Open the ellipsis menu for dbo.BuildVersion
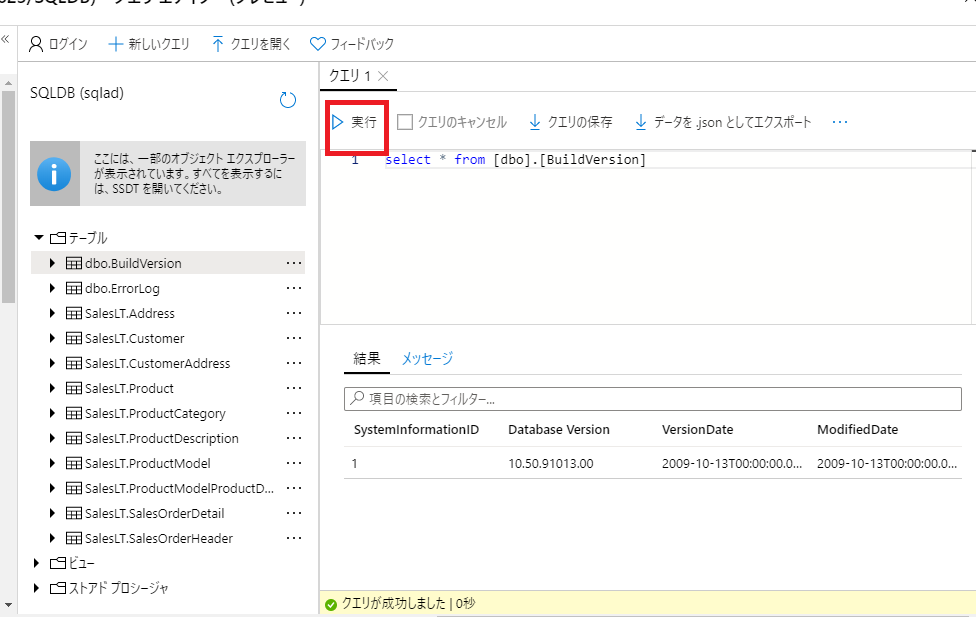This screenshot has width=976, height=617. pos(294,263)
